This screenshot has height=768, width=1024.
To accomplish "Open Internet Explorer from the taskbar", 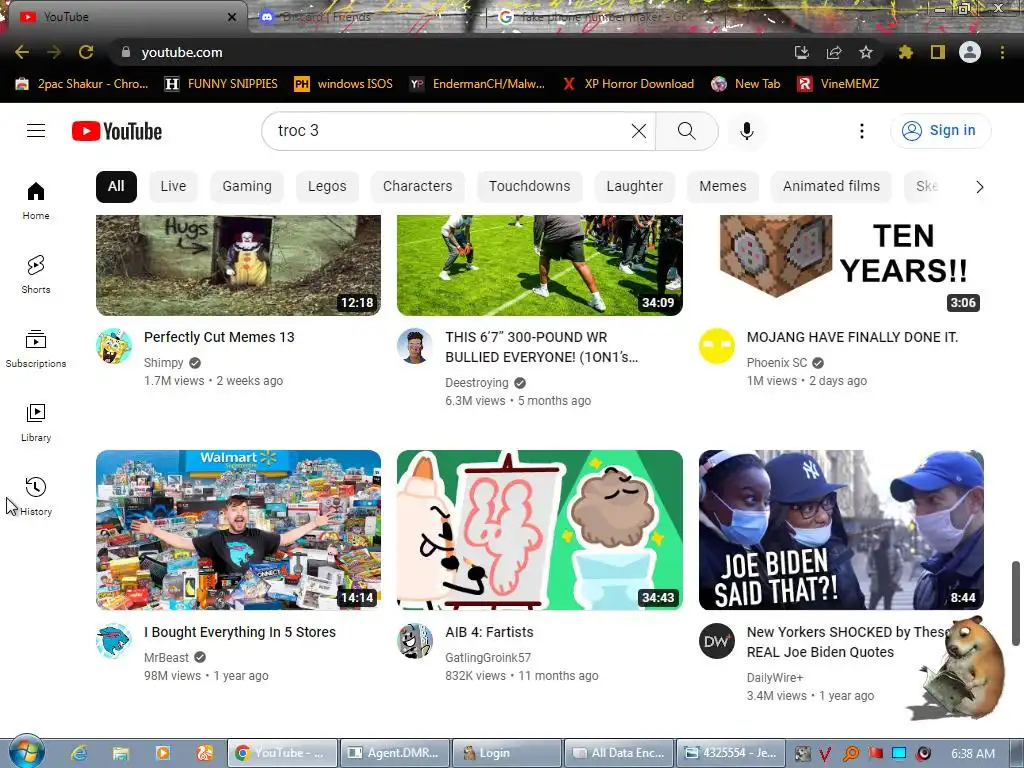I will point(80,753).
